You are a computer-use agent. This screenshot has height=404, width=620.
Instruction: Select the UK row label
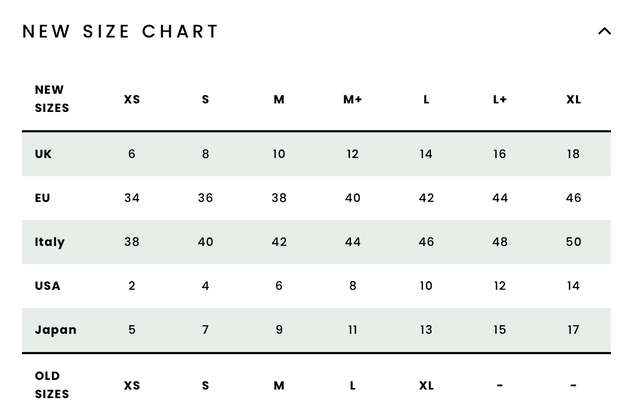point(43,154)
